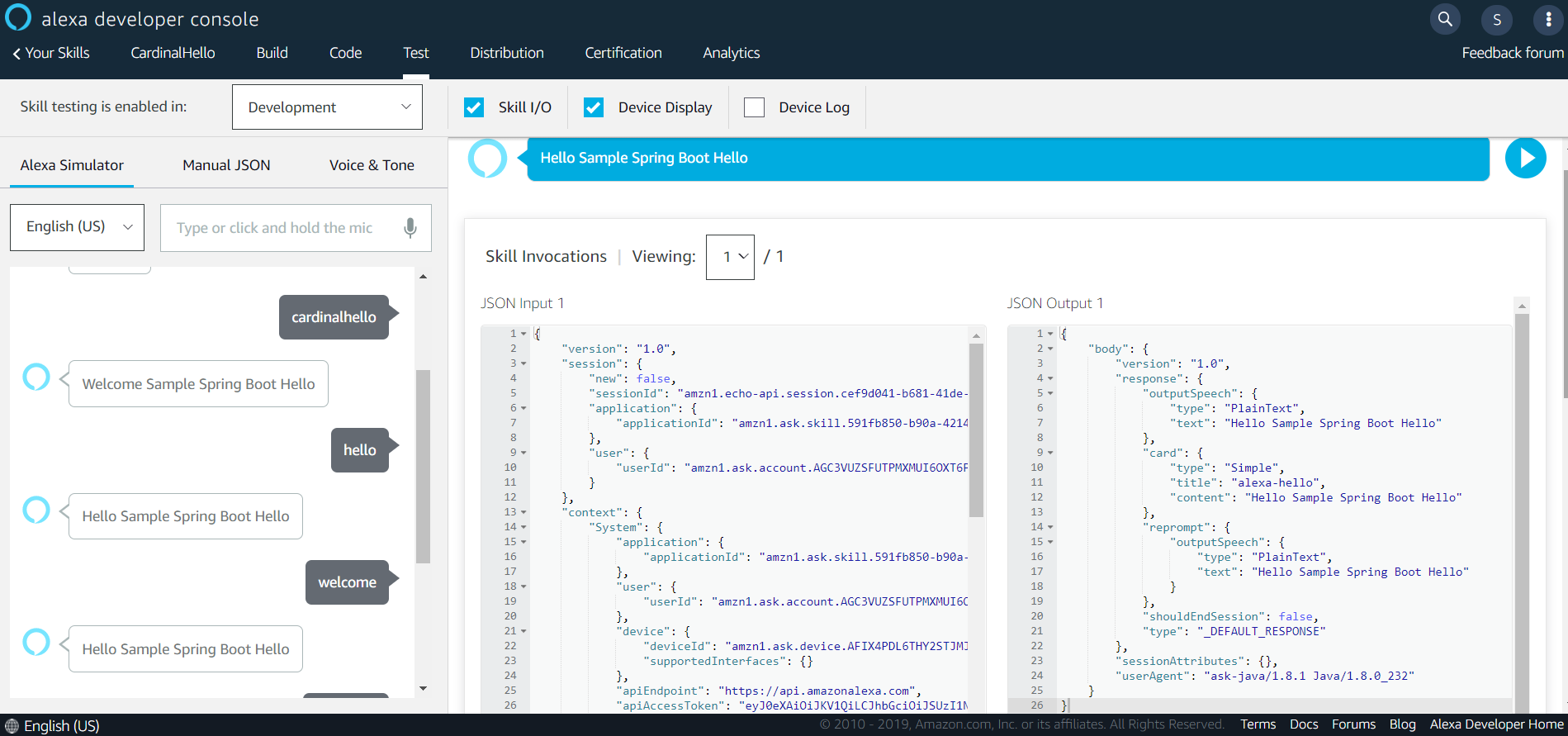The image size is (1568, 736).
Task: Open the Viewing invocation number dropdown
Action: coord(730,257)
